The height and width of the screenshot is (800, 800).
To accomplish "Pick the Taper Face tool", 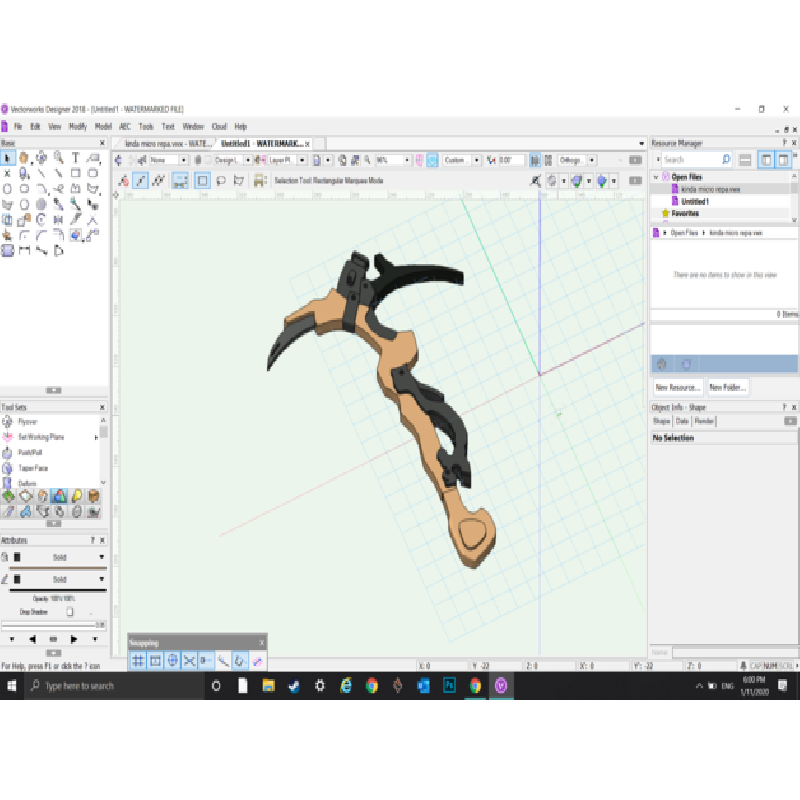I will coord(33,468).
